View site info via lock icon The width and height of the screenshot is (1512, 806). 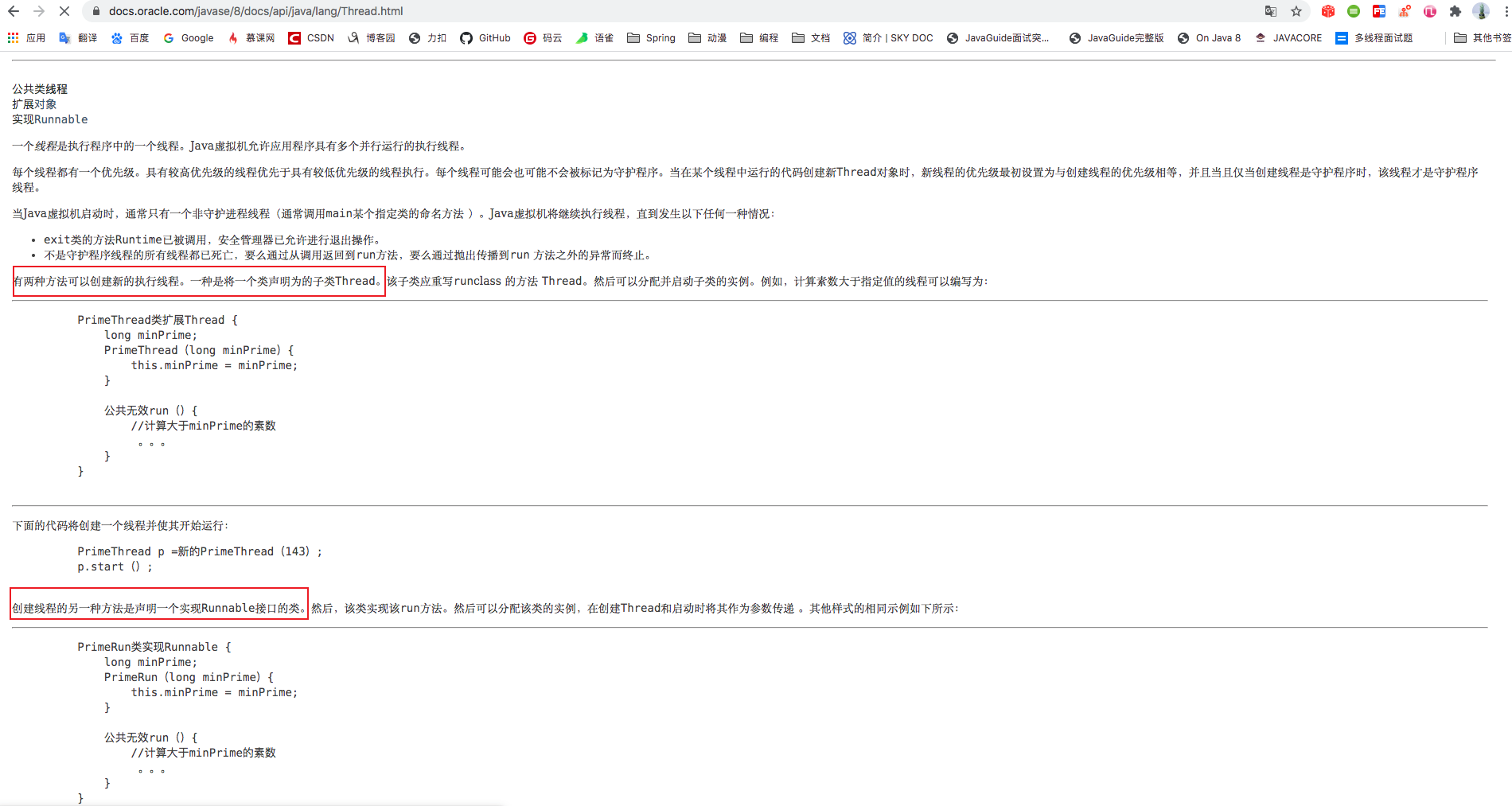tap(96, 11)
